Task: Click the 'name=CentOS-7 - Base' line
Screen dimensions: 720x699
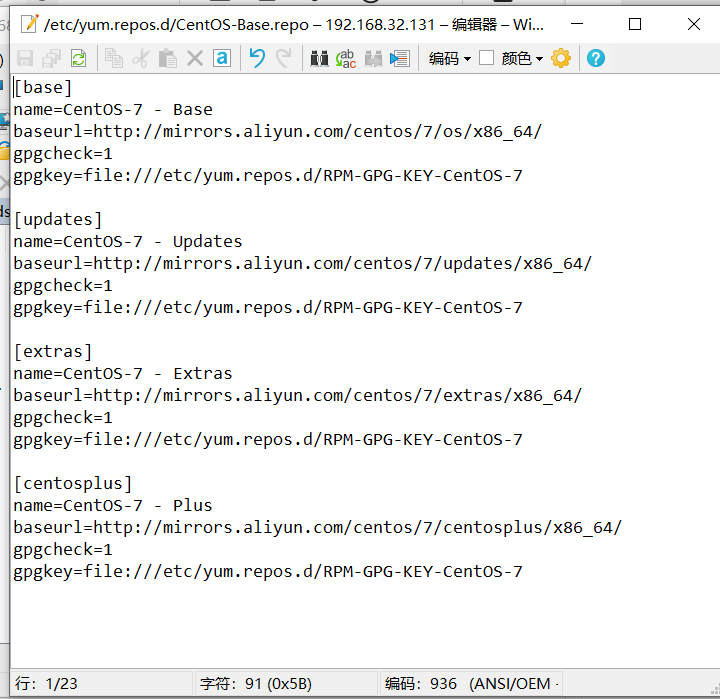Action: [x=113, y=110]
